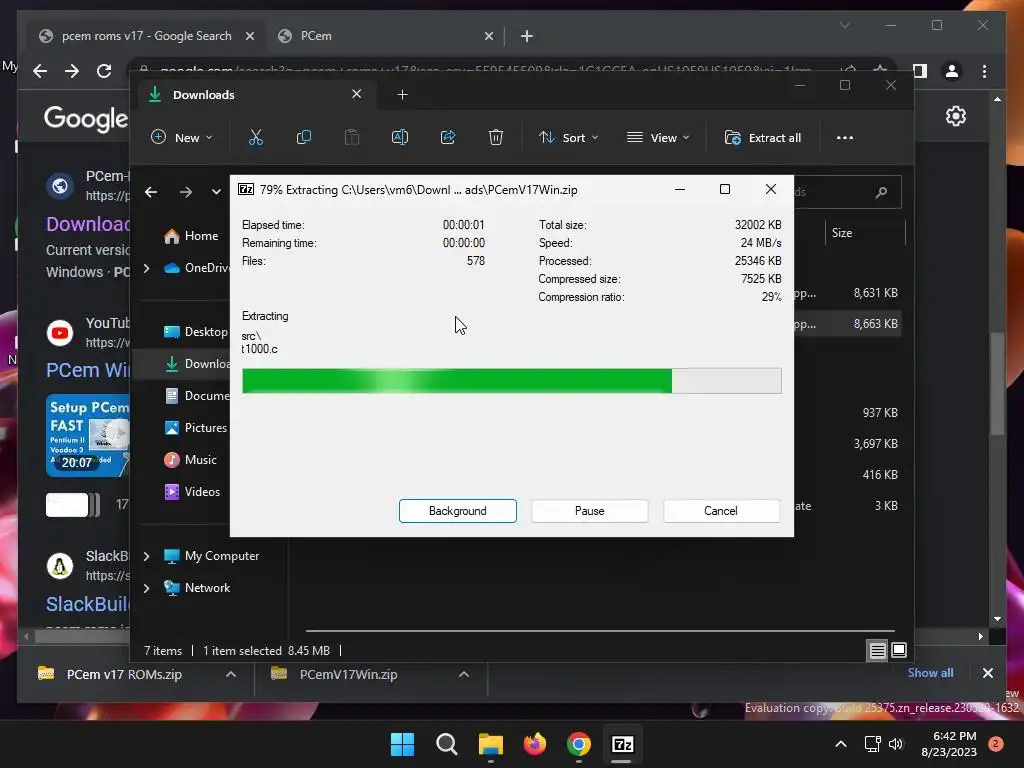Click the Delete trash icon in Explorer
Image resolution: width=1024 pixels, height=768 pixels.
tap(496, 138)
